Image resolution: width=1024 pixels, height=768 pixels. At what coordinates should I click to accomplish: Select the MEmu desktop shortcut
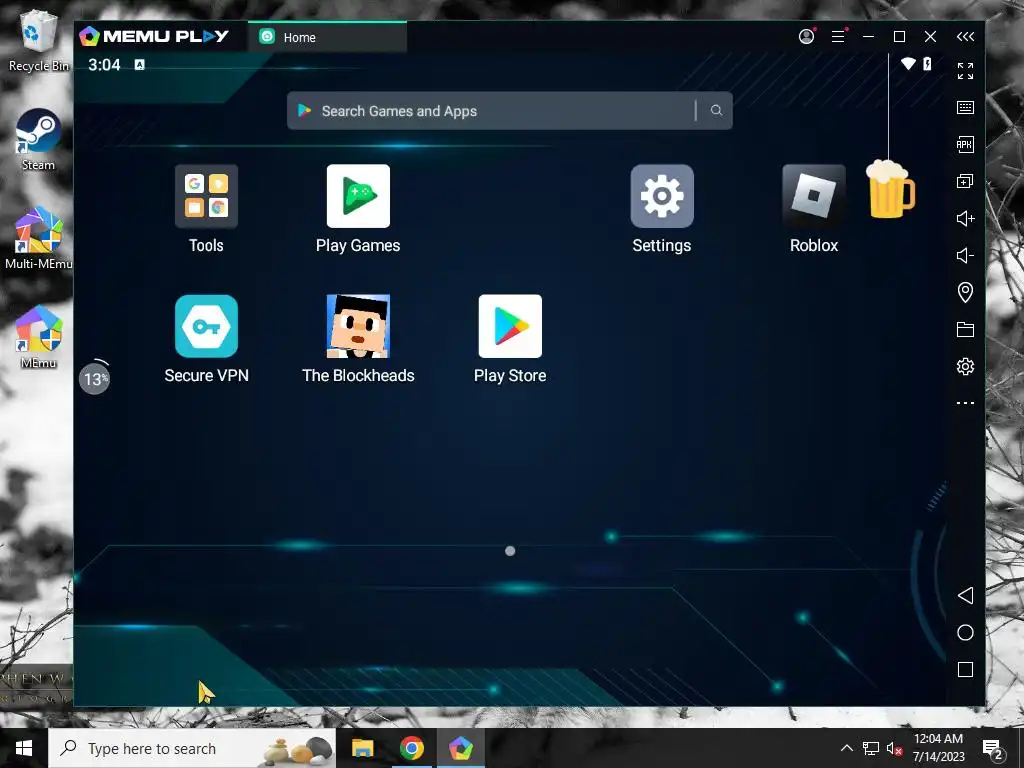tap(39, 338)
